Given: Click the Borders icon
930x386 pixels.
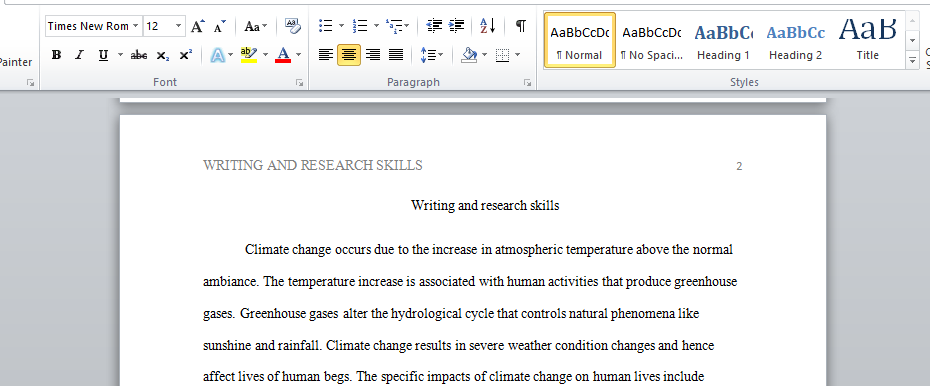Looking at the screenshot, I should [x=502, y=55].
